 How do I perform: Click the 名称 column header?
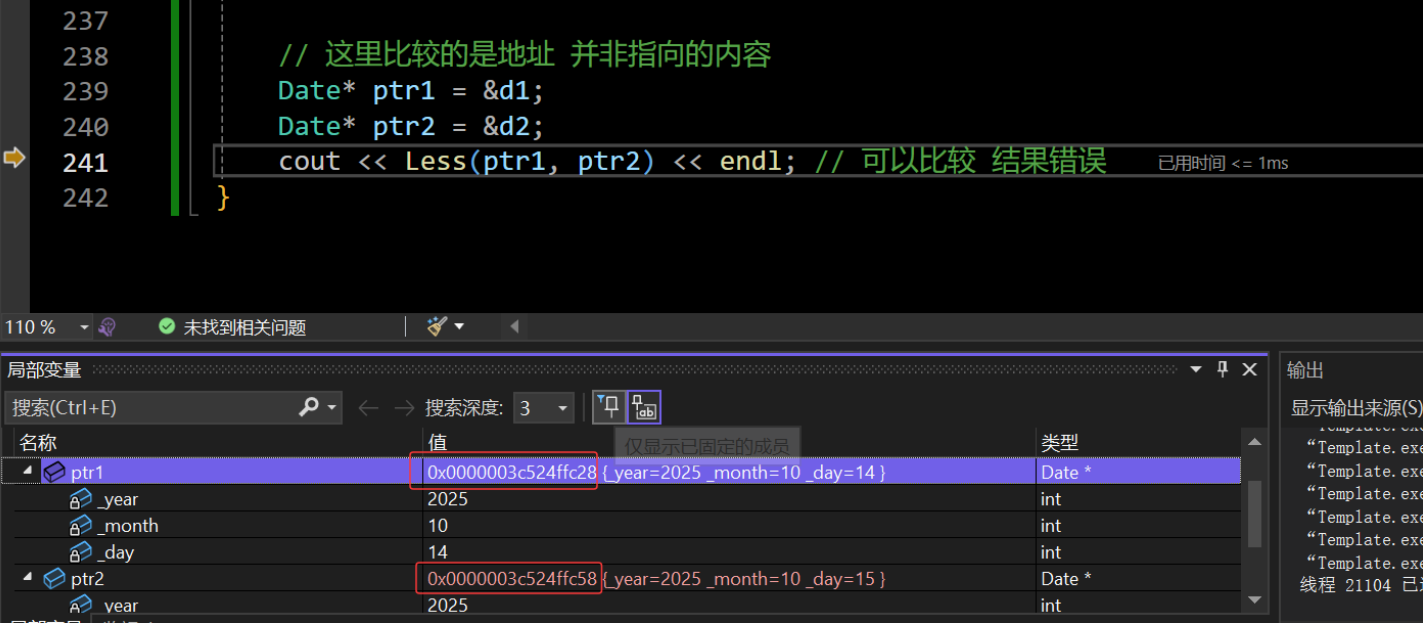38,442
